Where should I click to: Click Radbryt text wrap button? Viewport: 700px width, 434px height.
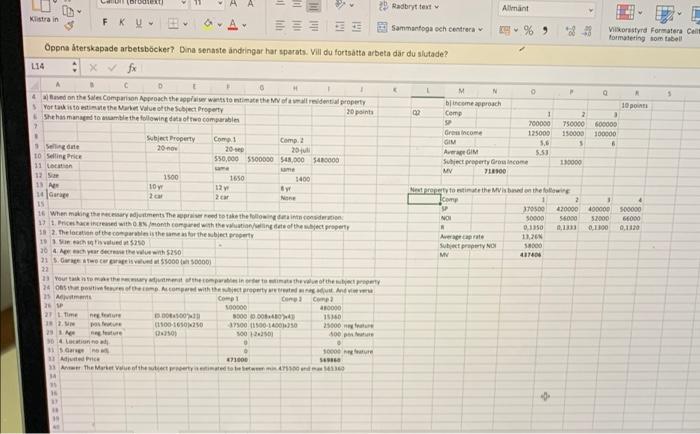tap(409, 6)
